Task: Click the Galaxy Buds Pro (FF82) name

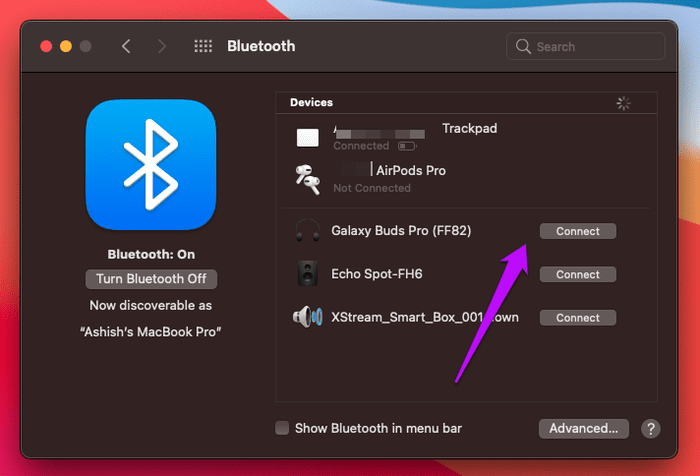Action: coord(401,231)
